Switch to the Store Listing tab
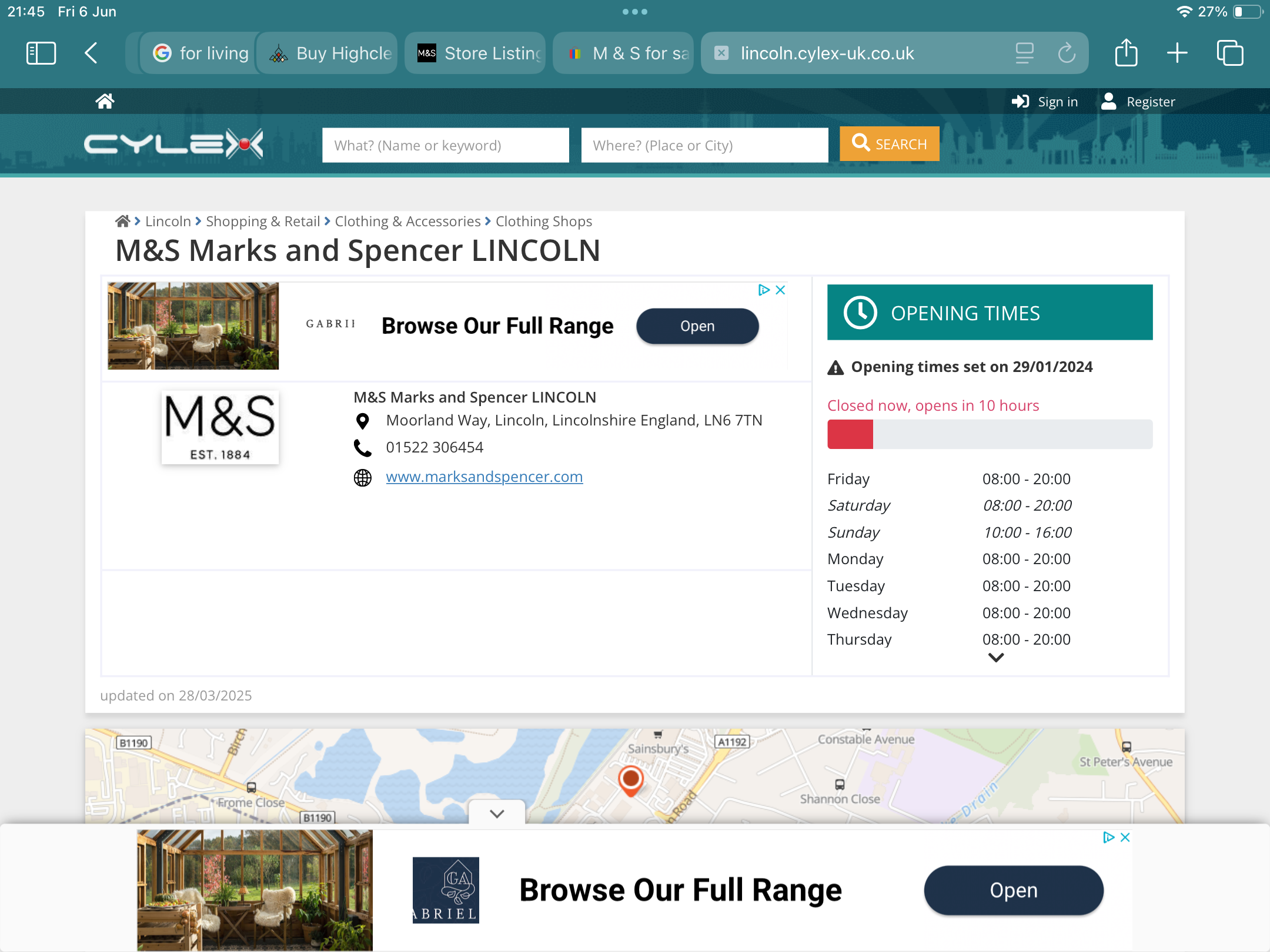1270x952 pixels. pos(476,53)
